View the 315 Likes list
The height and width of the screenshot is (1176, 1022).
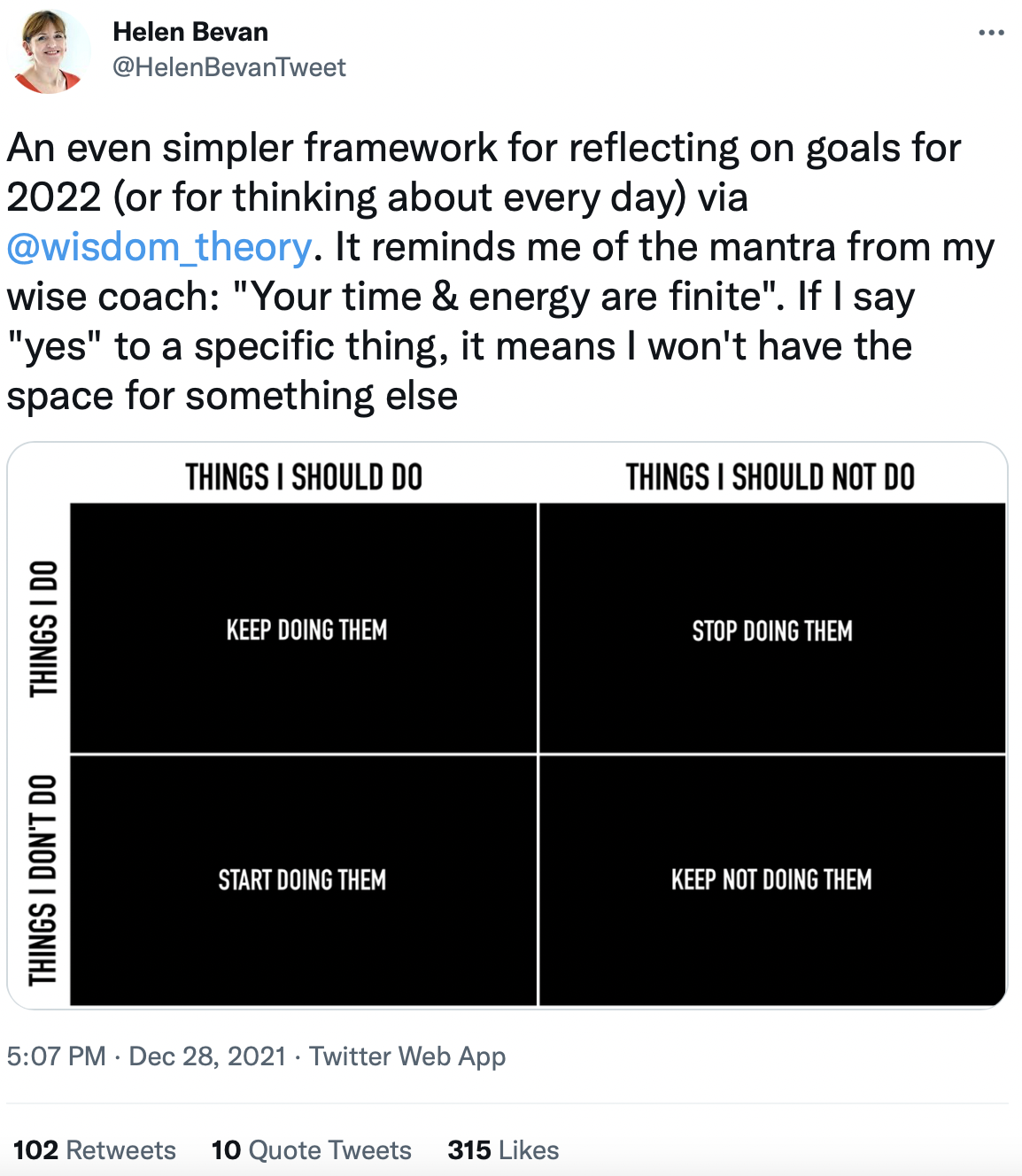click(x=503, y=1149)
